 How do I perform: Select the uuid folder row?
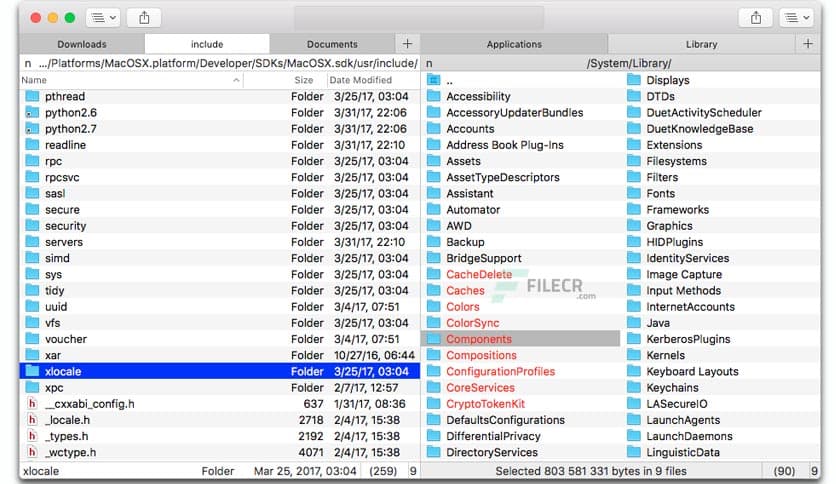(220, 306)
